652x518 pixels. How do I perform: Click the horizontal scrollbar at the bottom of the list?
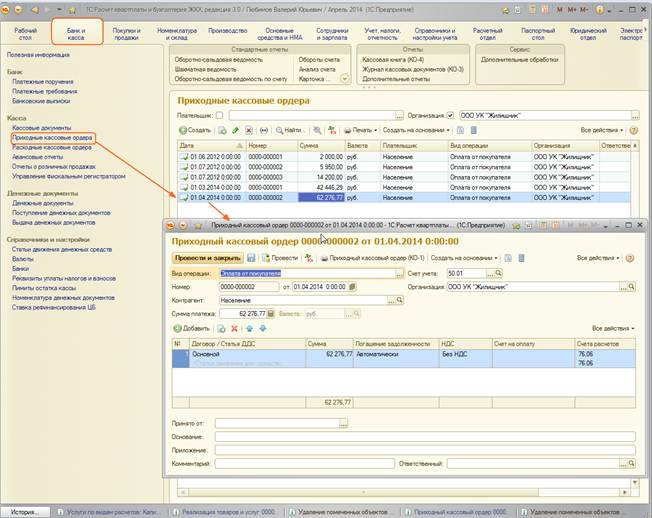pos(363,492)
